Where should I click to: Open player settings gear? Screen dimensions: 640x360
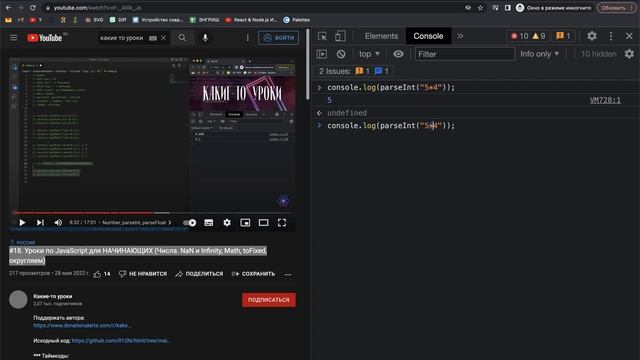click(227, 222)
